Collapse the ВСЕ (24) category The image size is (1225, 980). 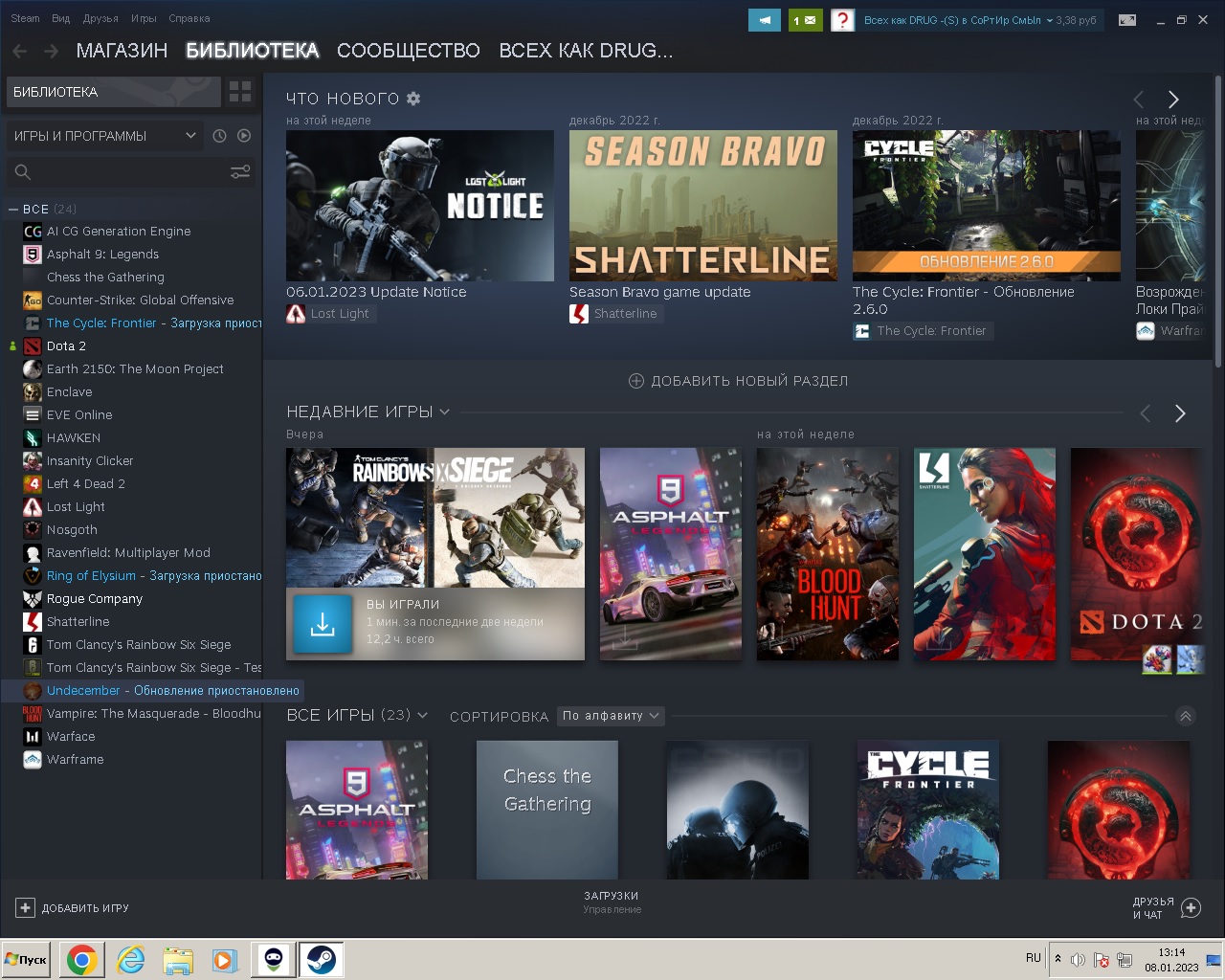[13, 209]
